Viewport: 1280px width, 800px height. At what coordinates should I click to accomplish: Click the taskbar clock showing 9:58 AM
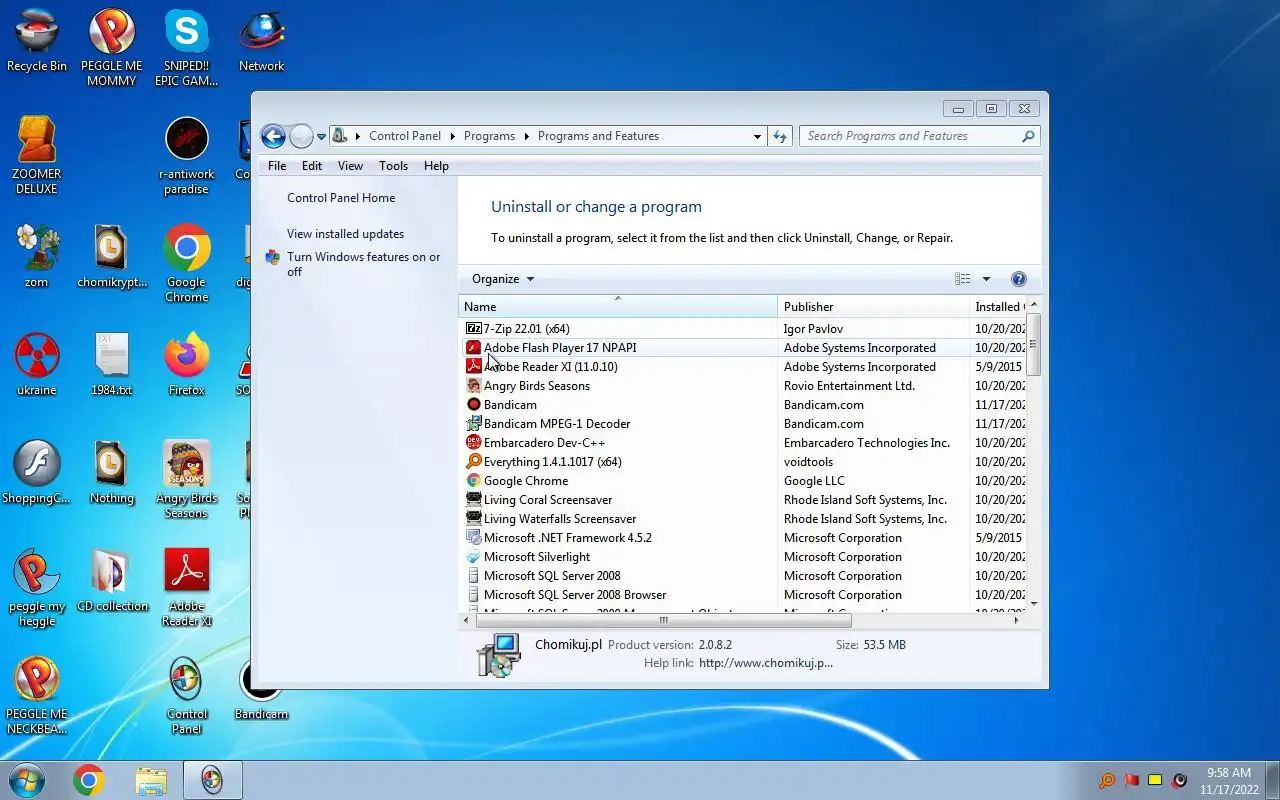[x=1229, y=780]
